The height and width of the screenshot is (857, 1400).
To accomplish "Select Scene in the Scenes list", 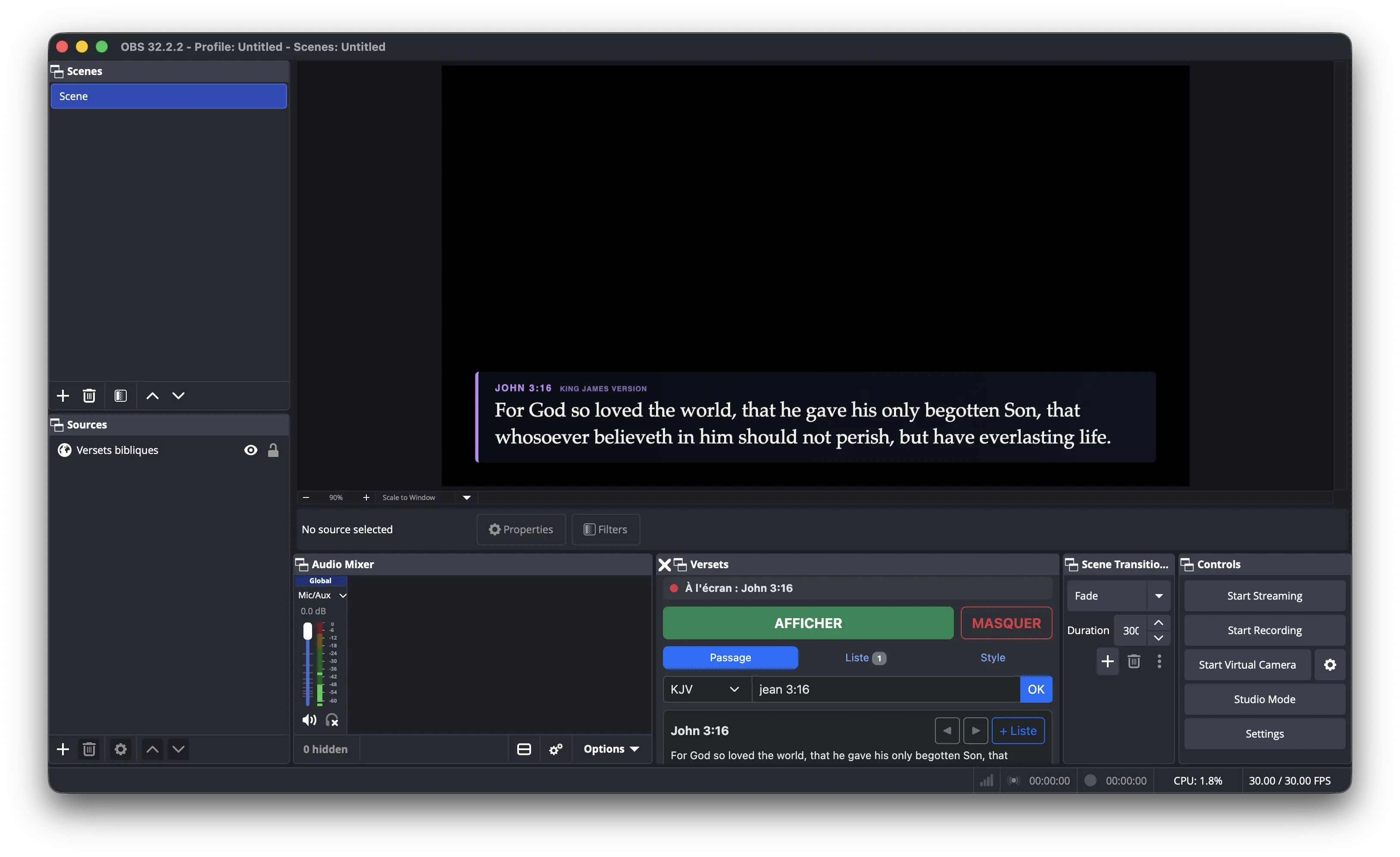I will [x=168, y=96].
